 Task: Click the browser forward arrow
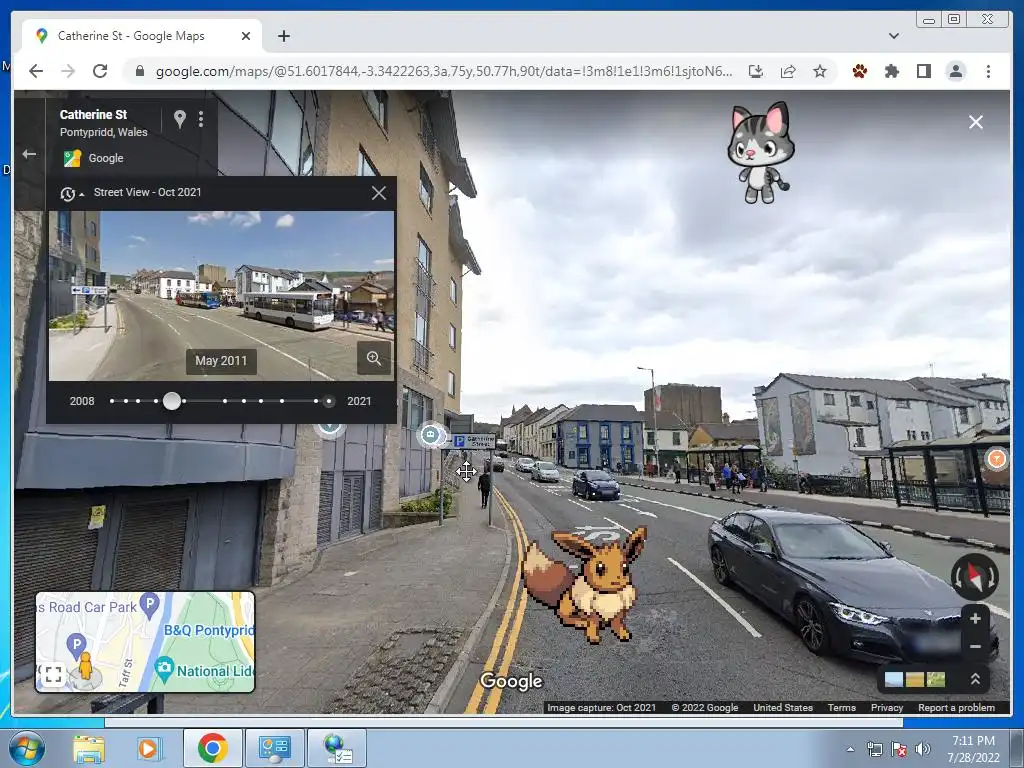(x=68, y=71)
